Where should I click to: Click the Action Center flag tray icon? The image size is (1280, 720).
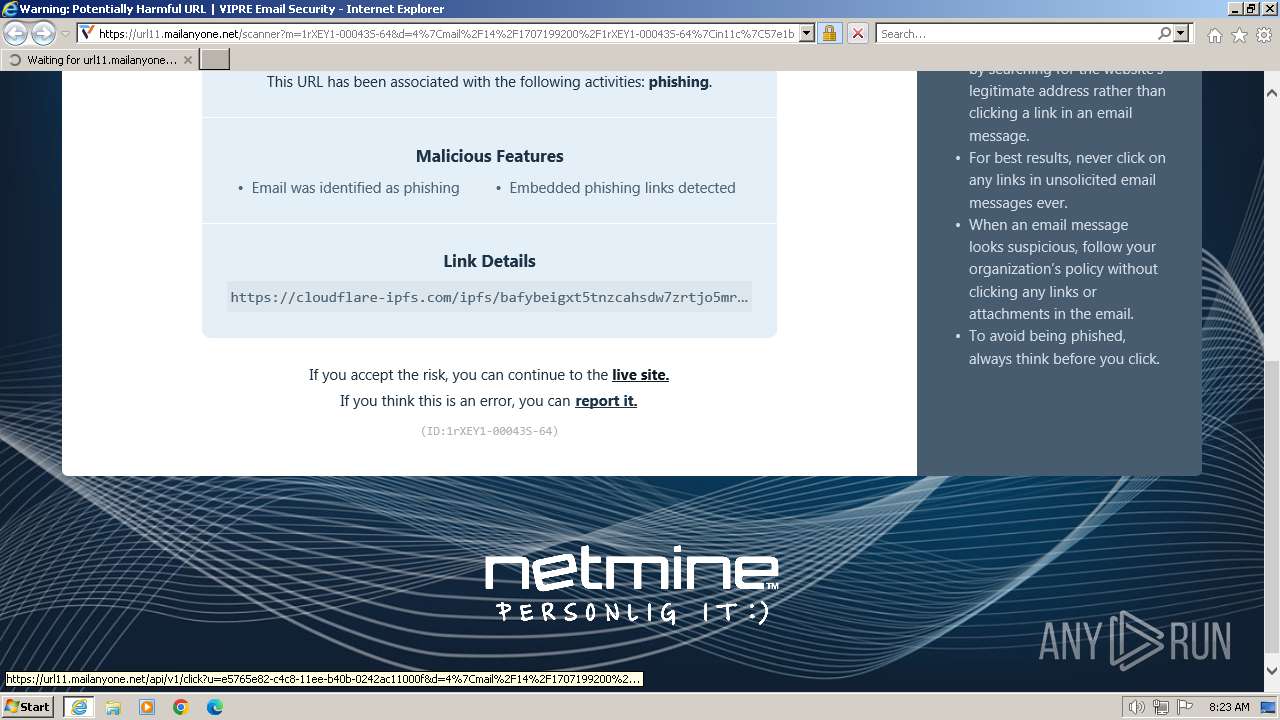coord(1184,707)
